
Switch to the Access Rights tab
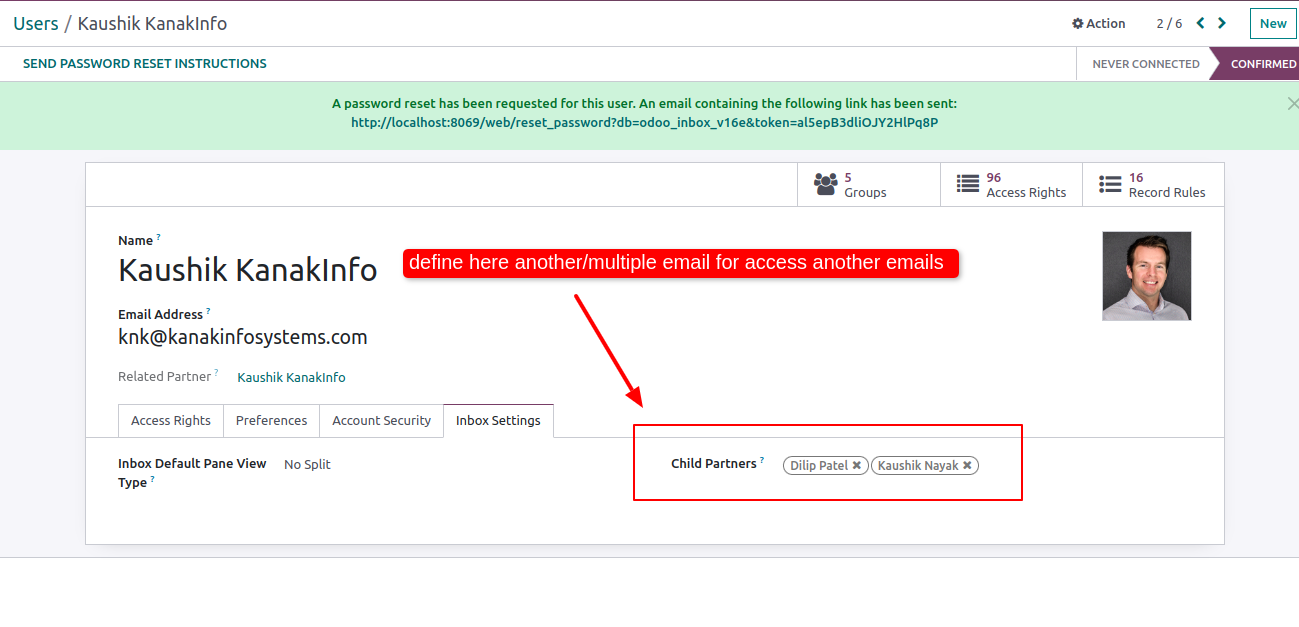click(171, 421)
